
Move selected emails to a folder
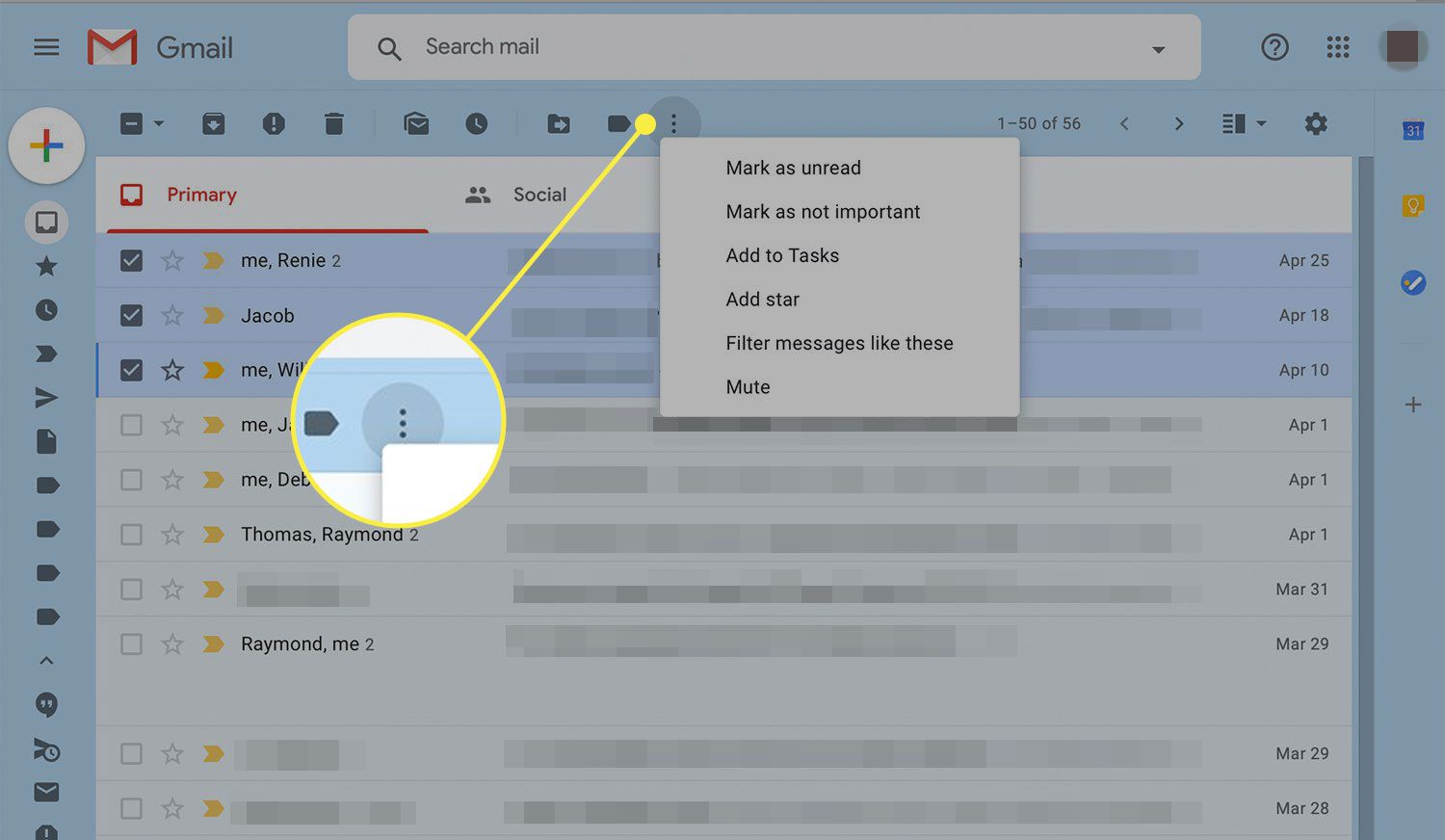coord(559,123)
